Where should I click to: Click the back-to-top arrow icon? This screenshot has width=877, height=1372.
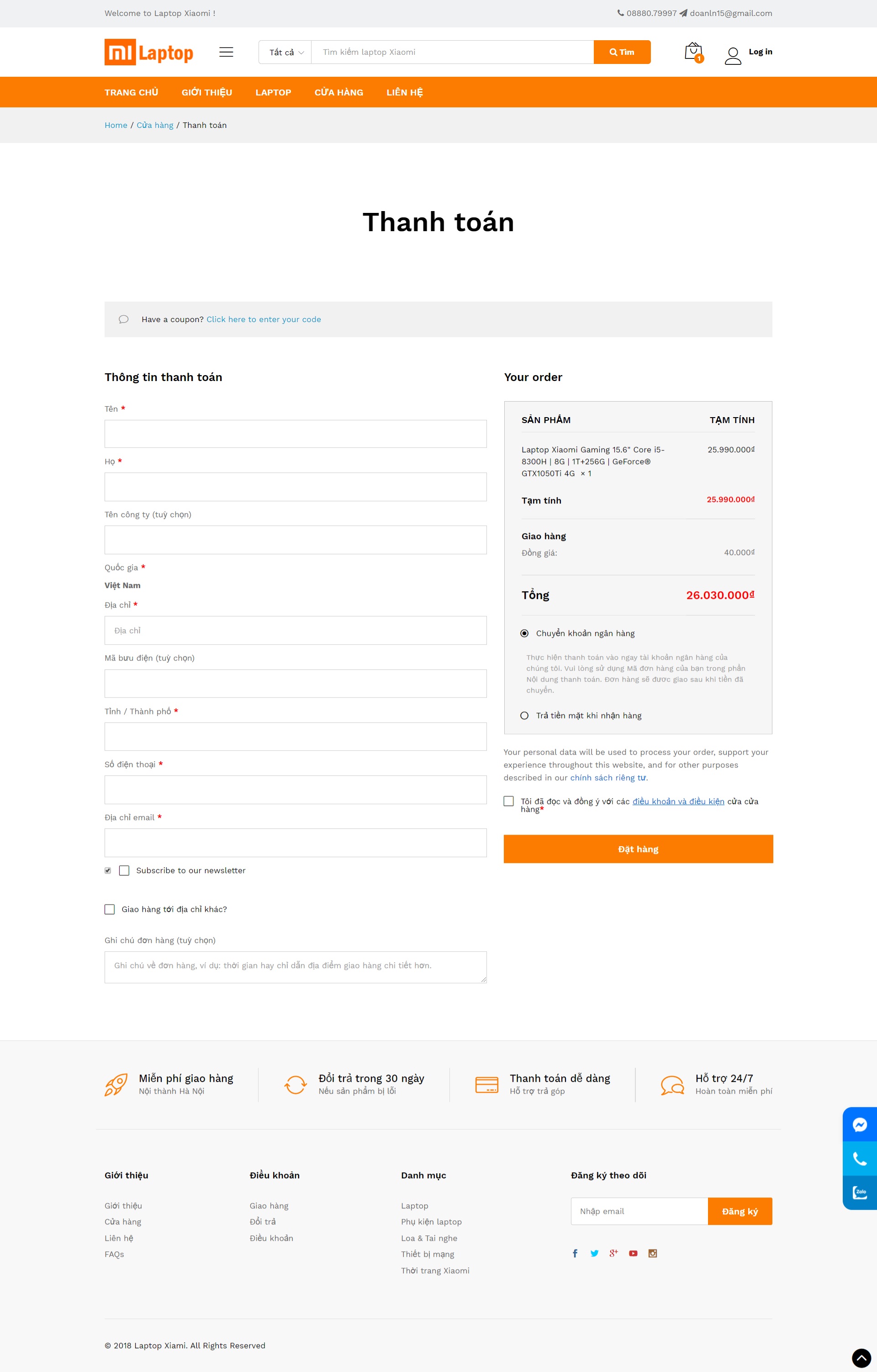click(x=861, y=1358)
